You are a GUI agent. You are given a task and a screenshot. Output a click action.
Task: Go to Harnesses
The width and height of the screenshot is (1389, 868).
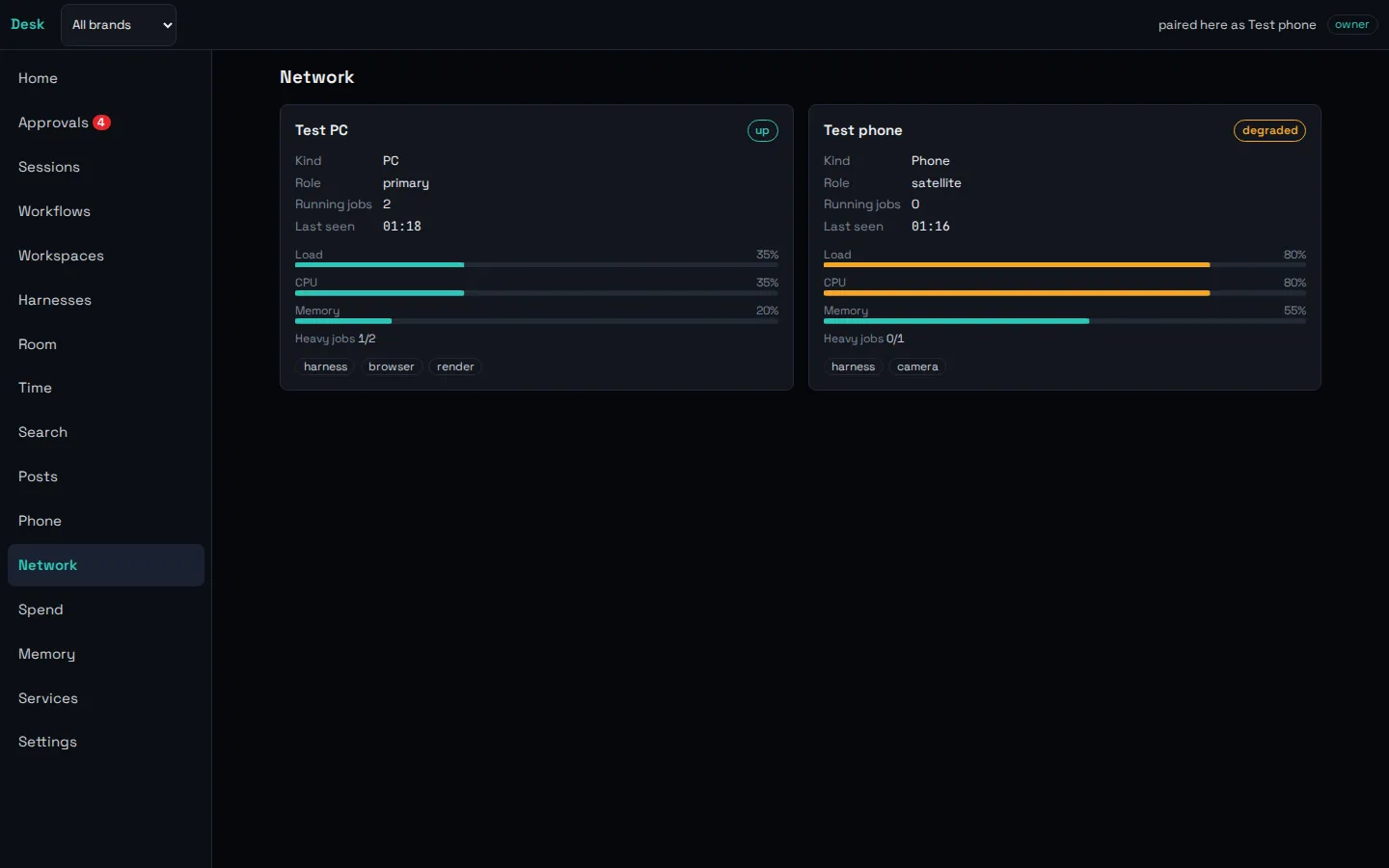point(106,300)
